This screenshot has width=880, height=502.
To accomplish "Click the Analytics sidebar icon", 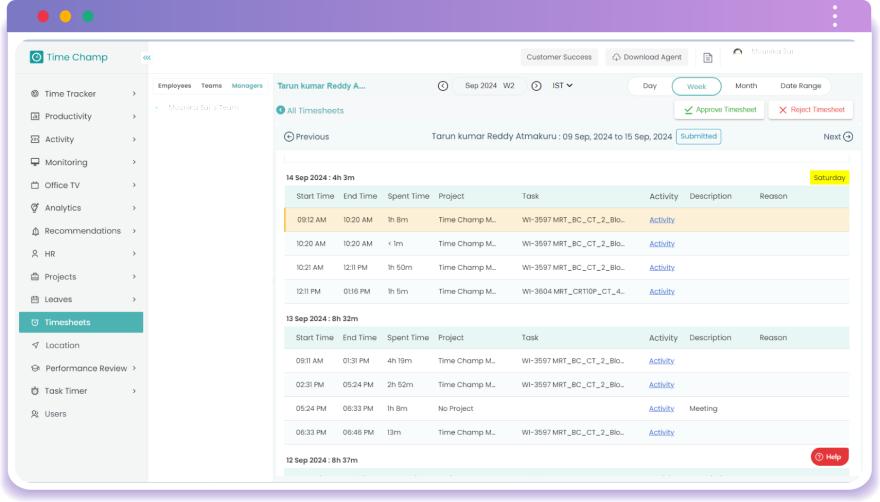I will [35, 208].
